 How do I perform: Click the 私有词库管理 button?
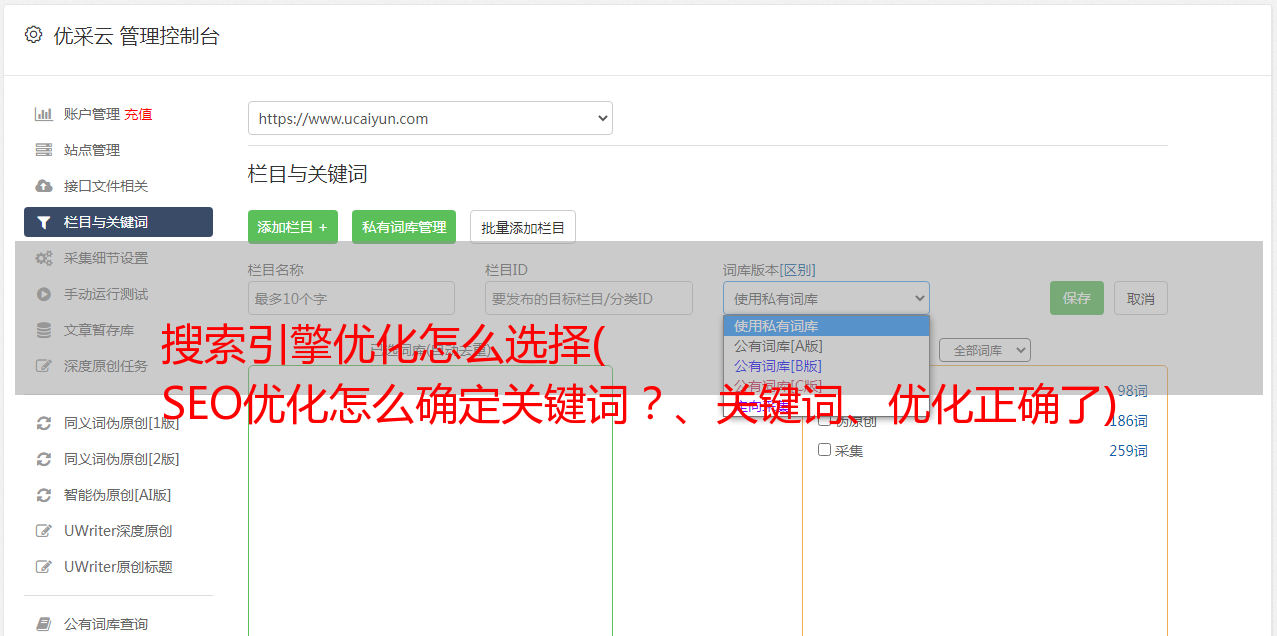[x=404, y=227]
